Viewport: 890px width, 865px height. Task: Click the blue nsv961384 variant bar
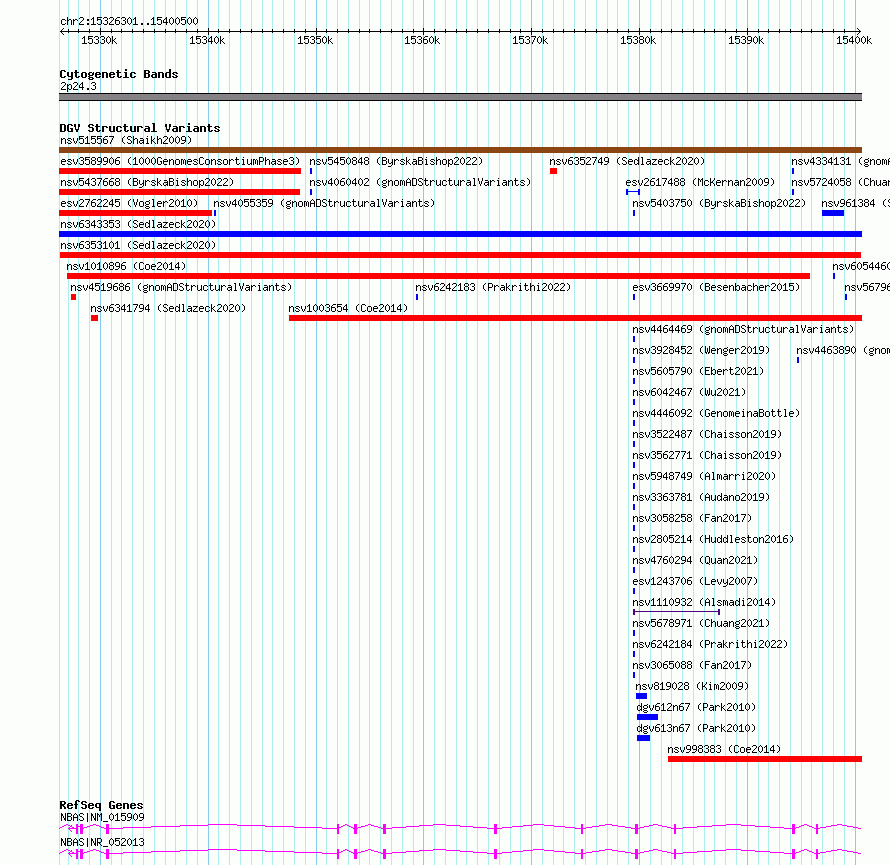pyautogui.click(x=833, y=213)
